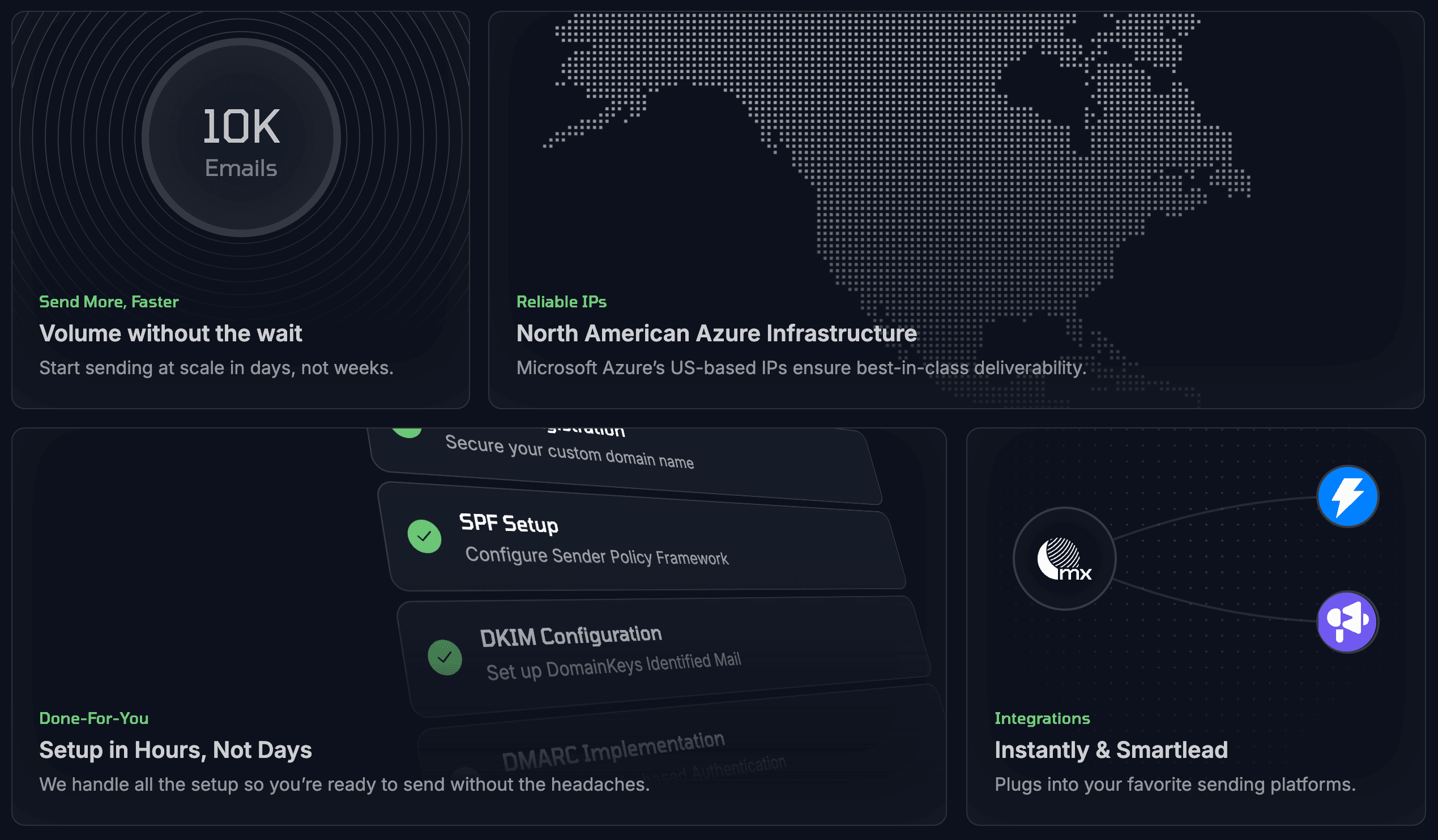Click the 'North American Azure Infrastructure' heading
The height and width of the screenshot is (840, 1438).
point(716,333)
